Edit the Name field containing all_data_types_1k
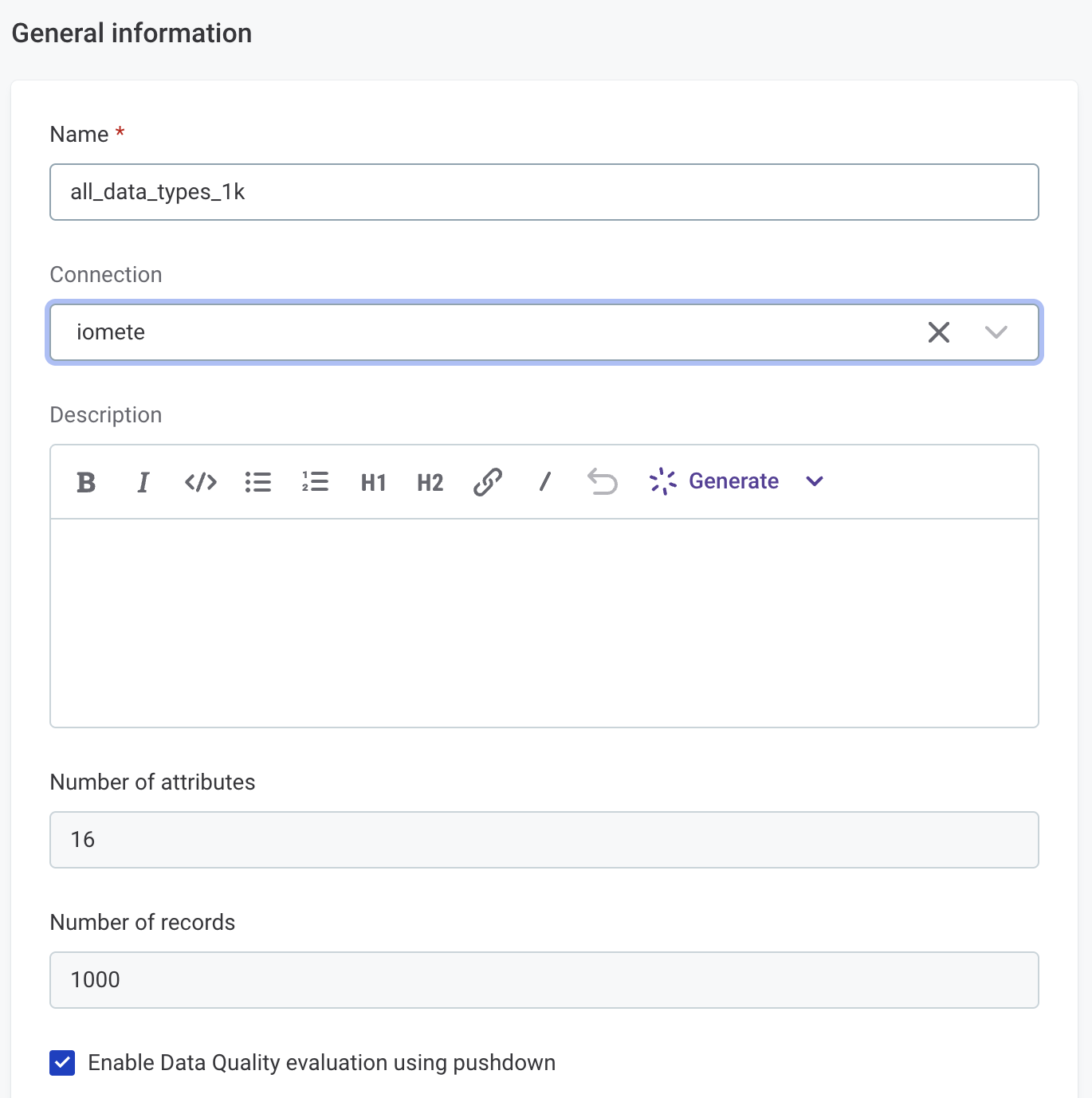Screen dimensions: 1092x1098 [544, 191]
